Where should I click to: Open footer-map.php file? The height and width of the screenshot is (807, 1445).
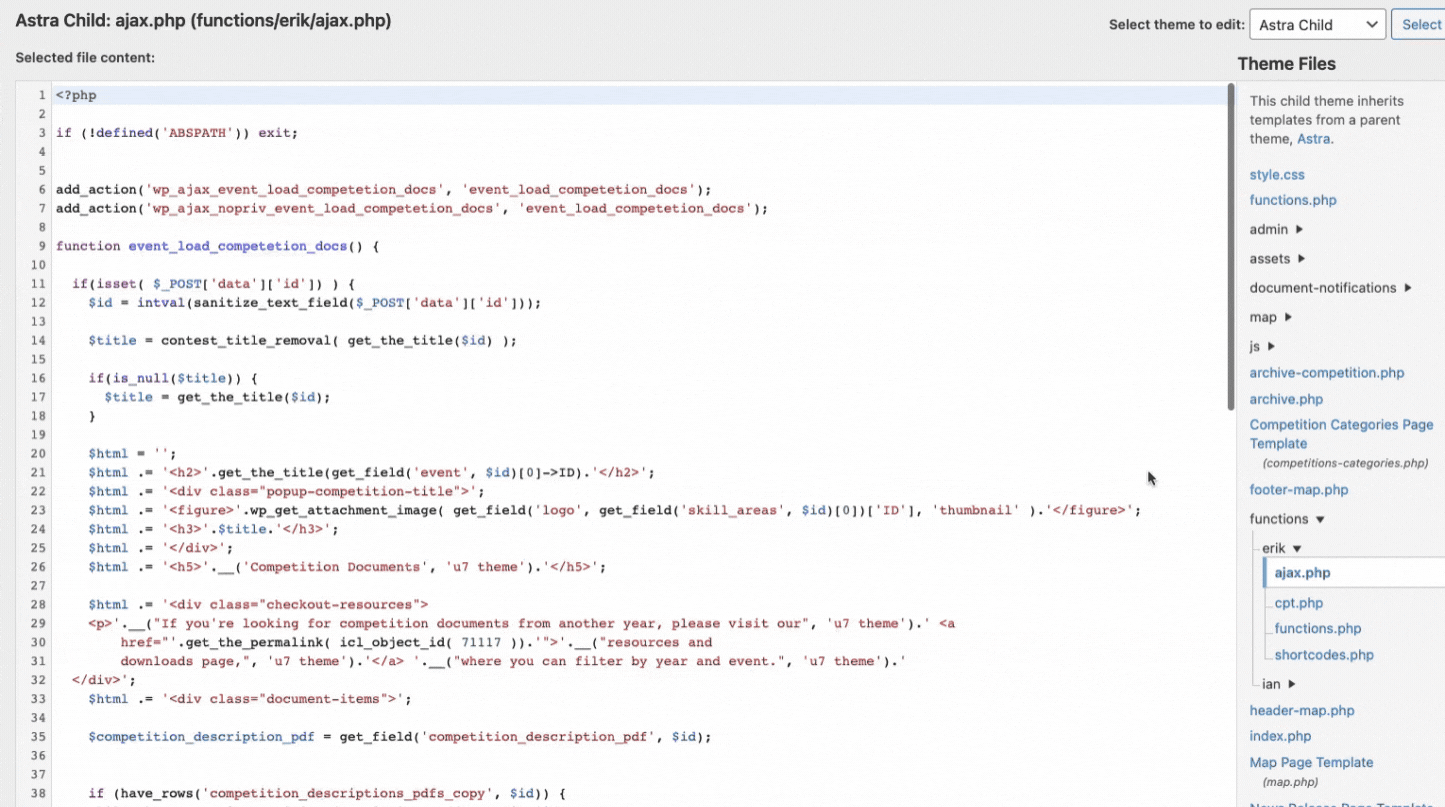pyautogui.click(x=1299, y=490)
